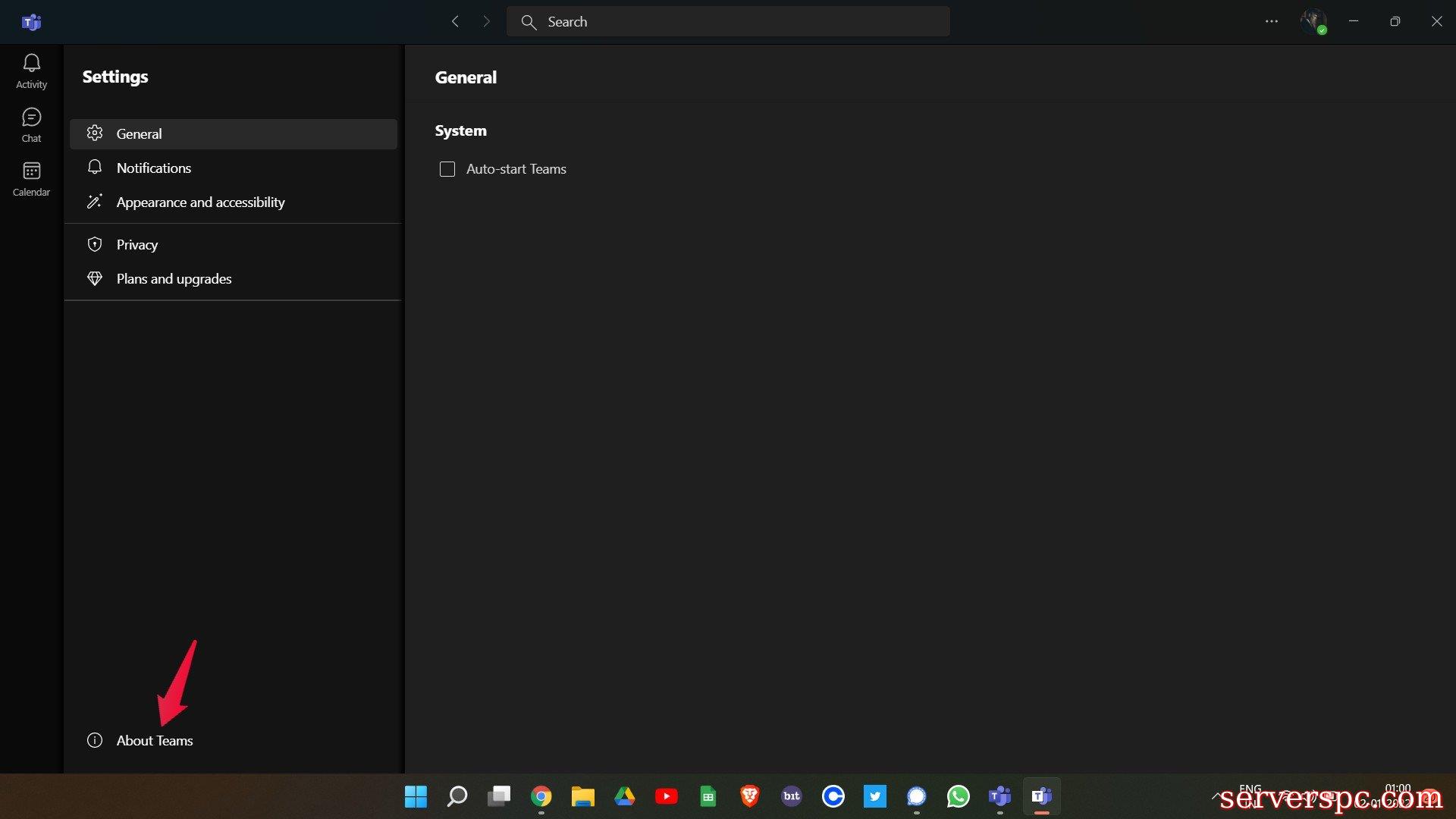Click the Teams logo at top-left

tap(31, 22)
